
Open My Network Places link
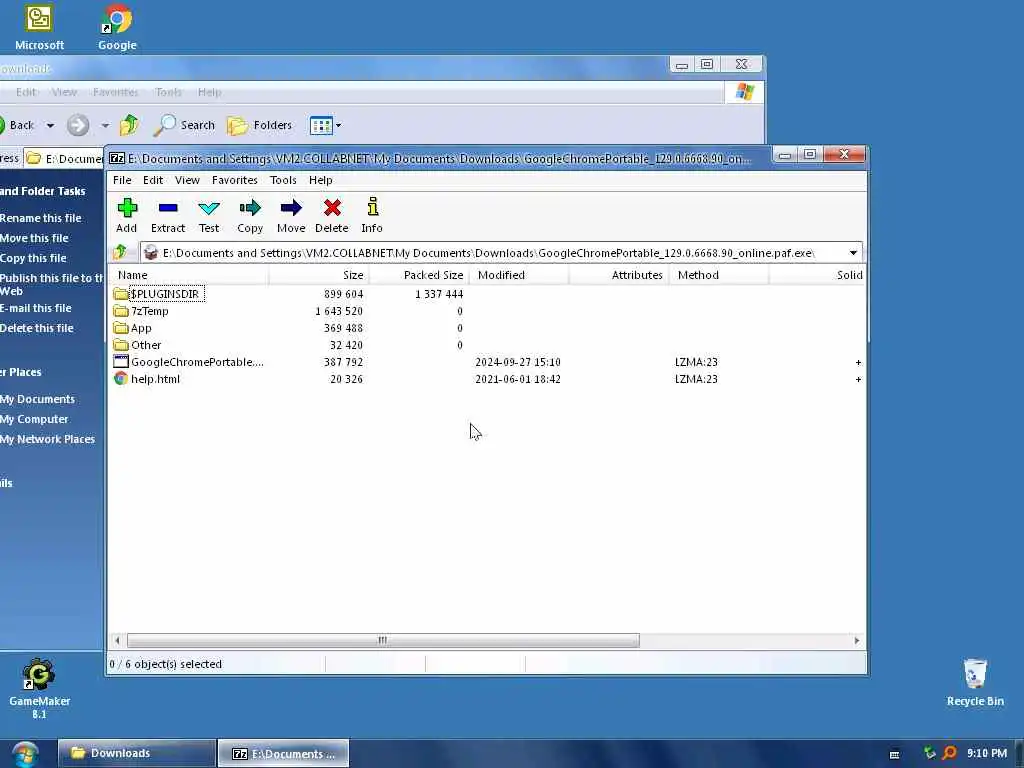point(47,440)
